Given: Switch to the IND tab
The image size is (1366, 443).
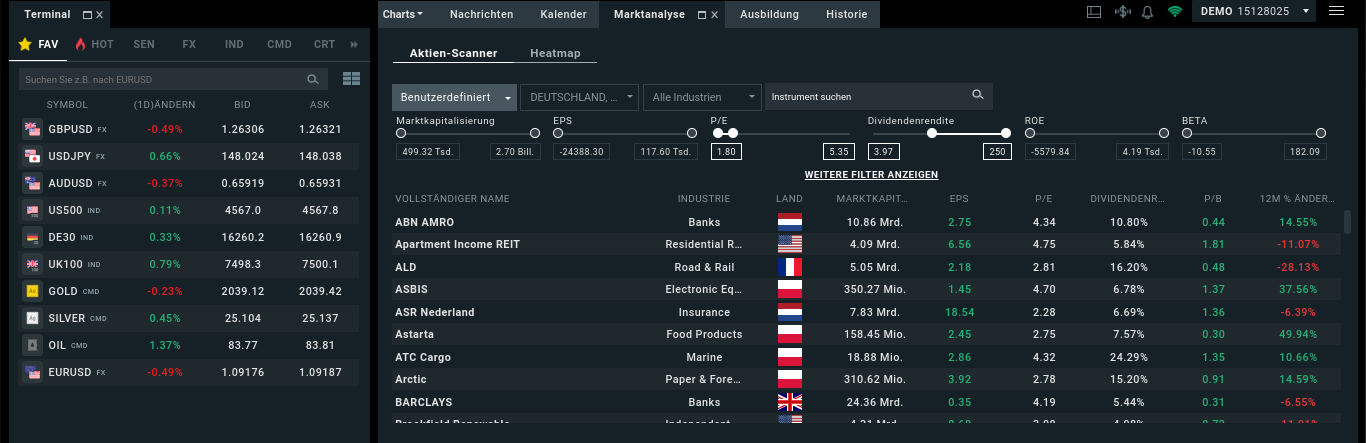Looking at the screenshot, I should [234, 45].
